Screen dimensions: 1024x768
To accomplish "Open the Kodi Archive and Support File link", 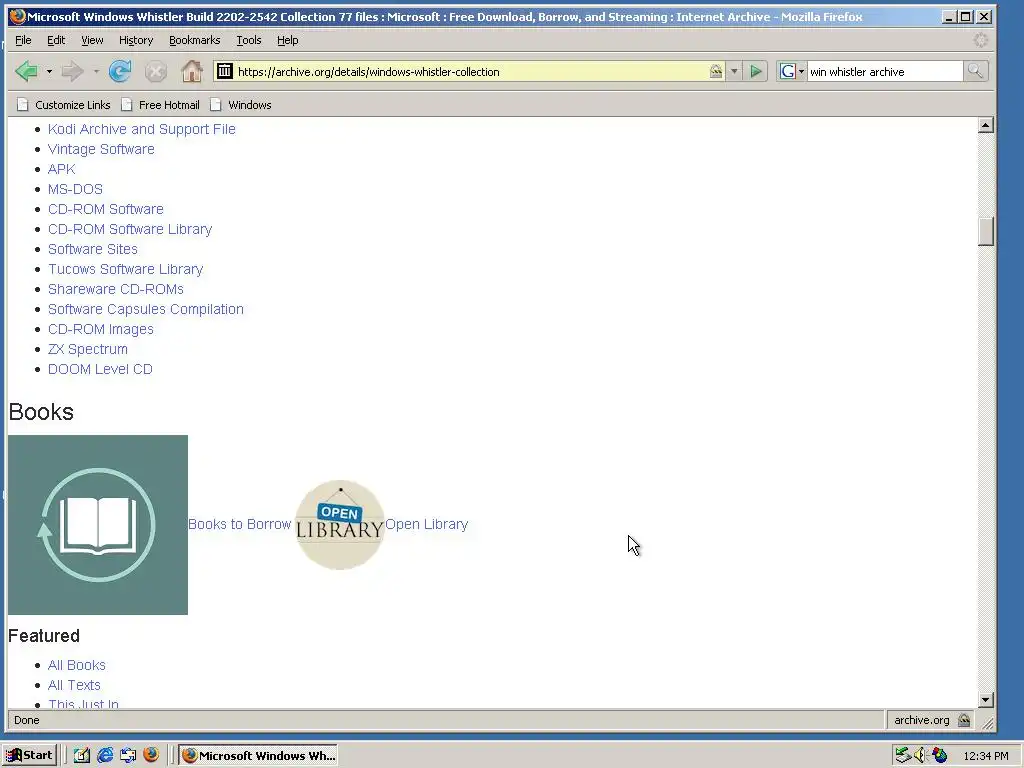I will [x=142, y=129].
